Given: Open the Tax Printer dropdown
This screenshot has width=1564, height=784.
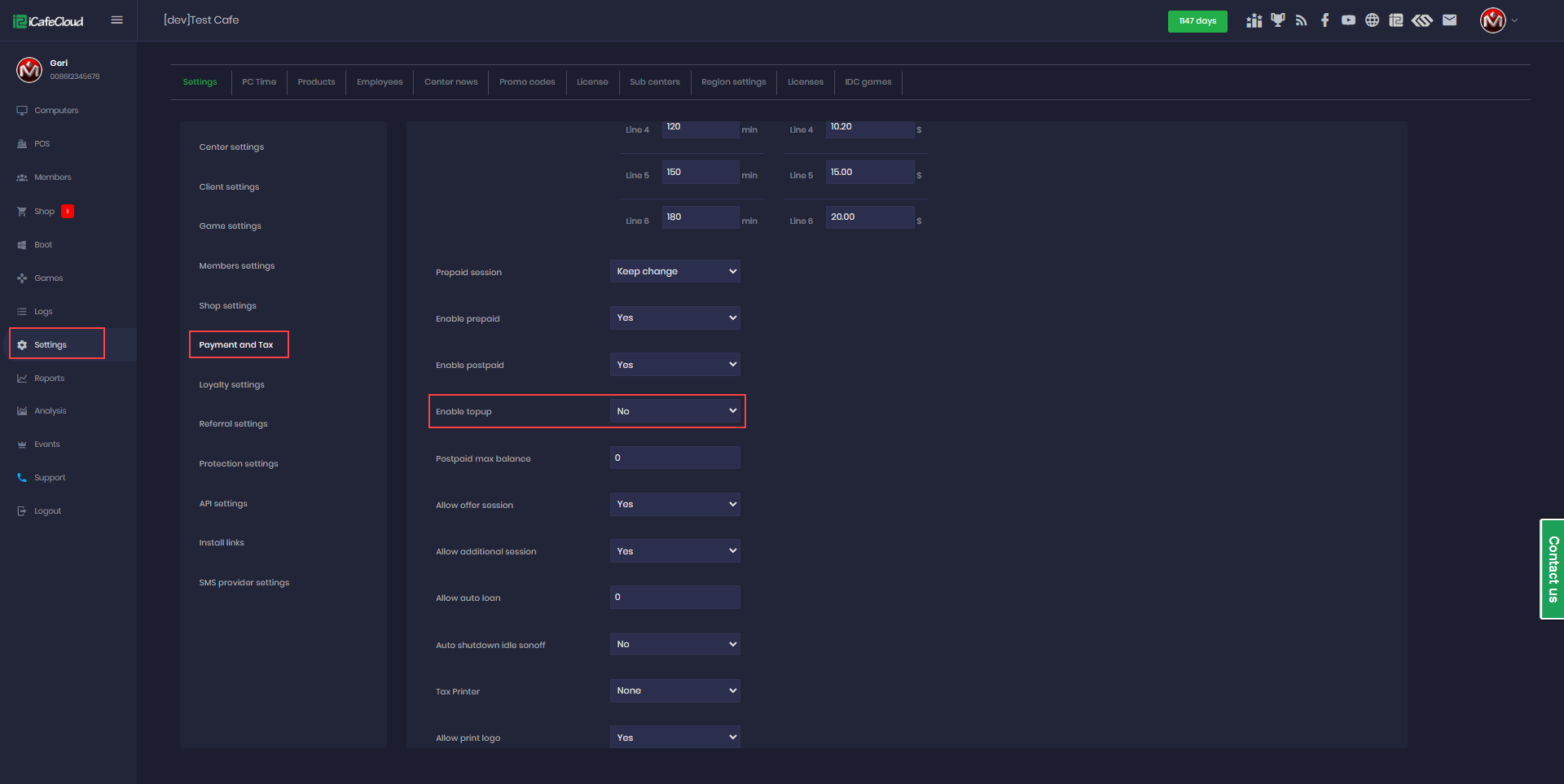Looking at the screenshot, I should coord(674,690).
